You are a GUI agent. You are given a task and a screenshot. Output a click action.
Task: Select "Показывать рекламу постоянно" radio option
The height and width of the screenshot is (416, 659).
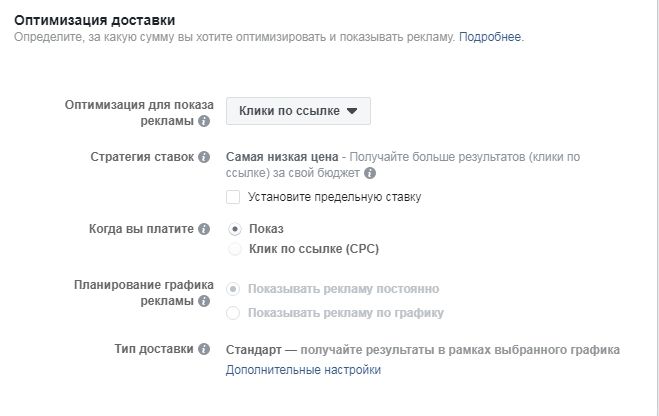pos(234,289)
